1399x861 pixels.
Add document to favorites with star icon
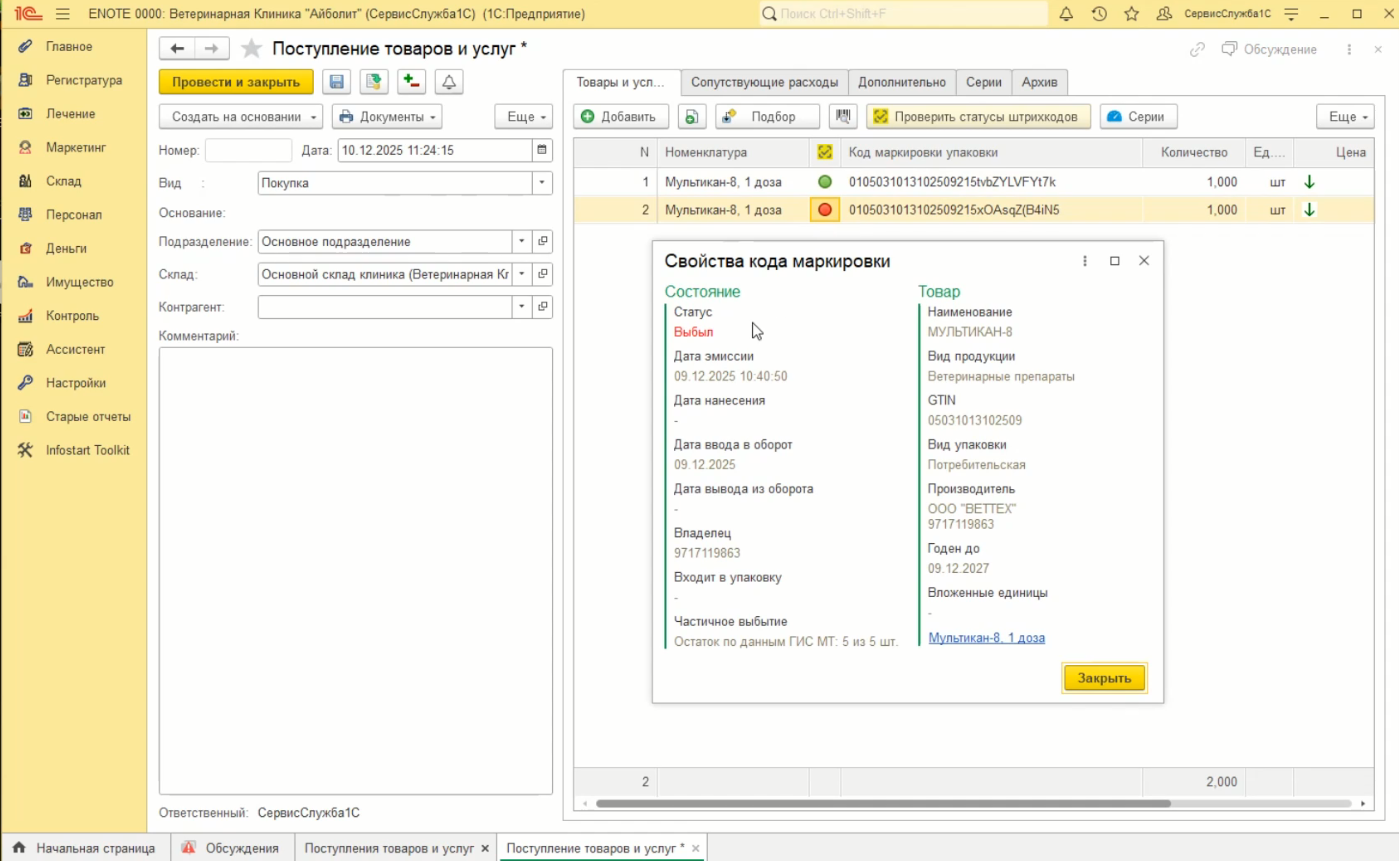click(252, 49)
